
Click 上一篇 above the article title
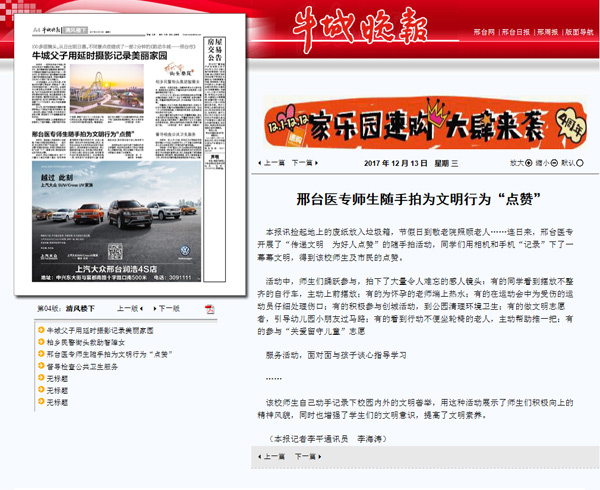coord(272,162)
